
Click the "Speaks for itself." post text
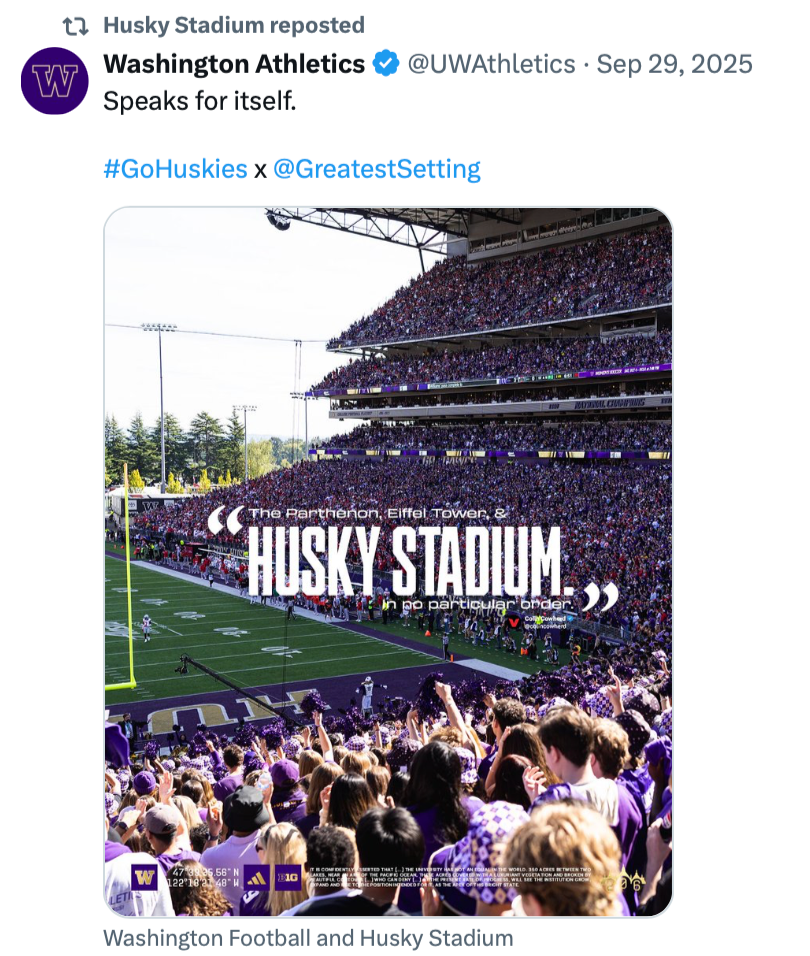point(200,103)
